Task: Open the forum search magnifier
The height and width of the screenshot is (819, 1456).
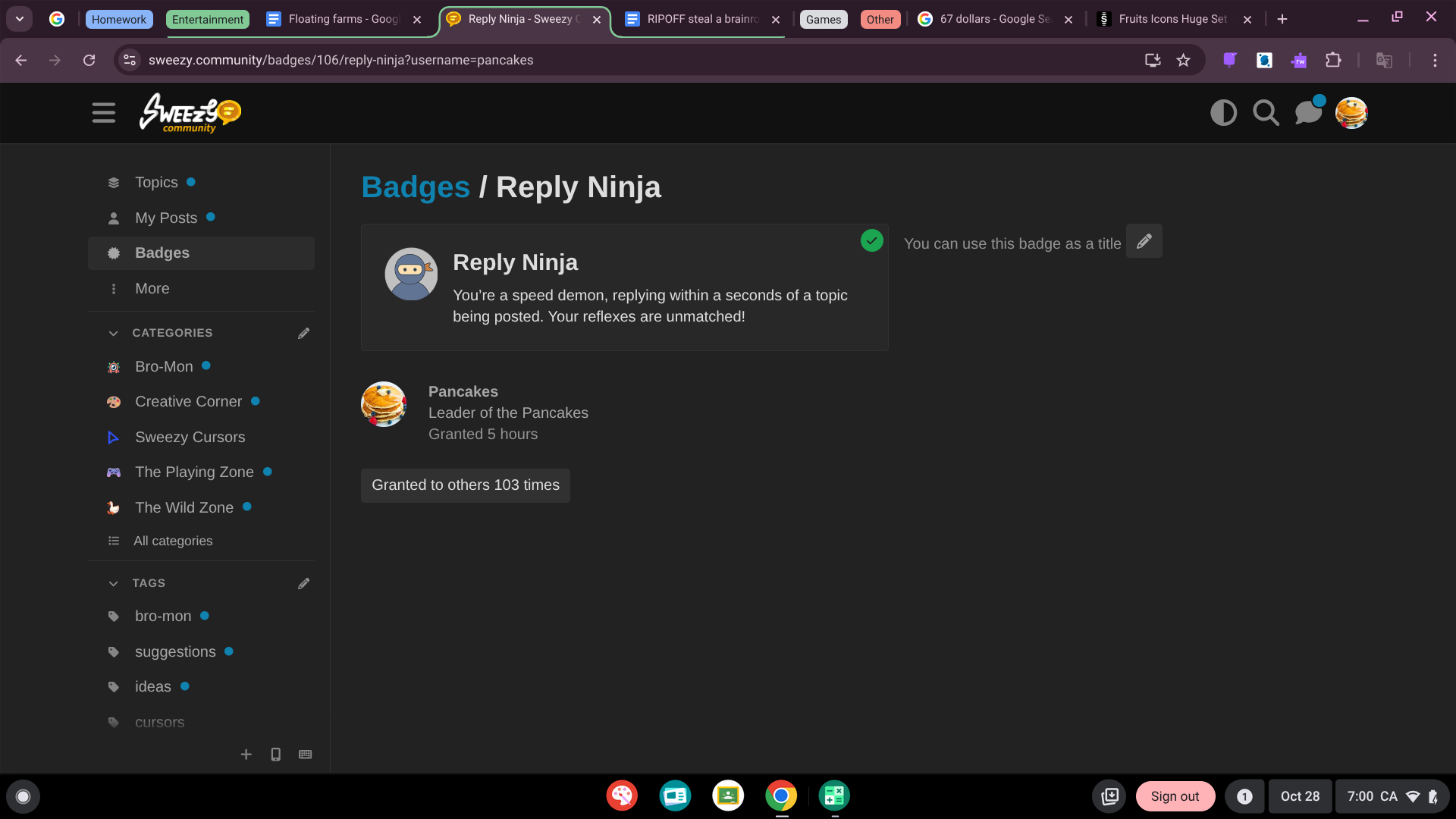Action: (1266, 113)
